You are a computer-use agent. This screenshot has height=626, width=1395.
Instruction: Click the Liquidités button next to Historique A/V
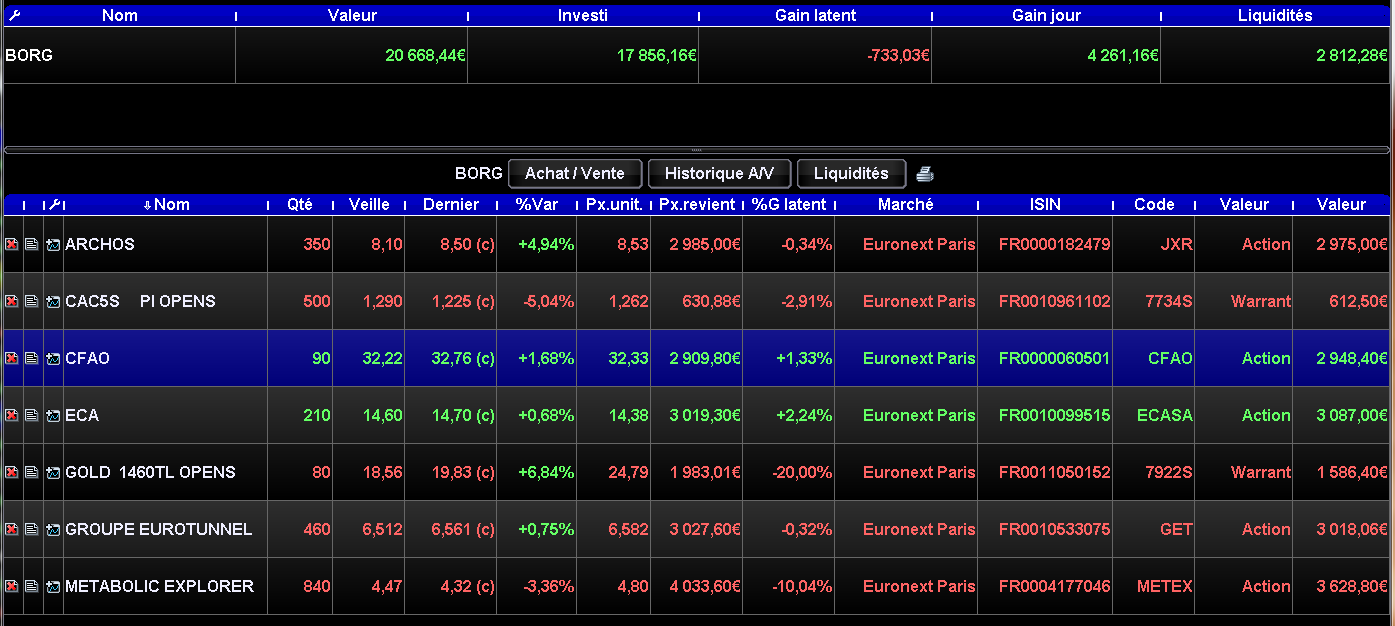pyautogui.click(x=851, y=174)
